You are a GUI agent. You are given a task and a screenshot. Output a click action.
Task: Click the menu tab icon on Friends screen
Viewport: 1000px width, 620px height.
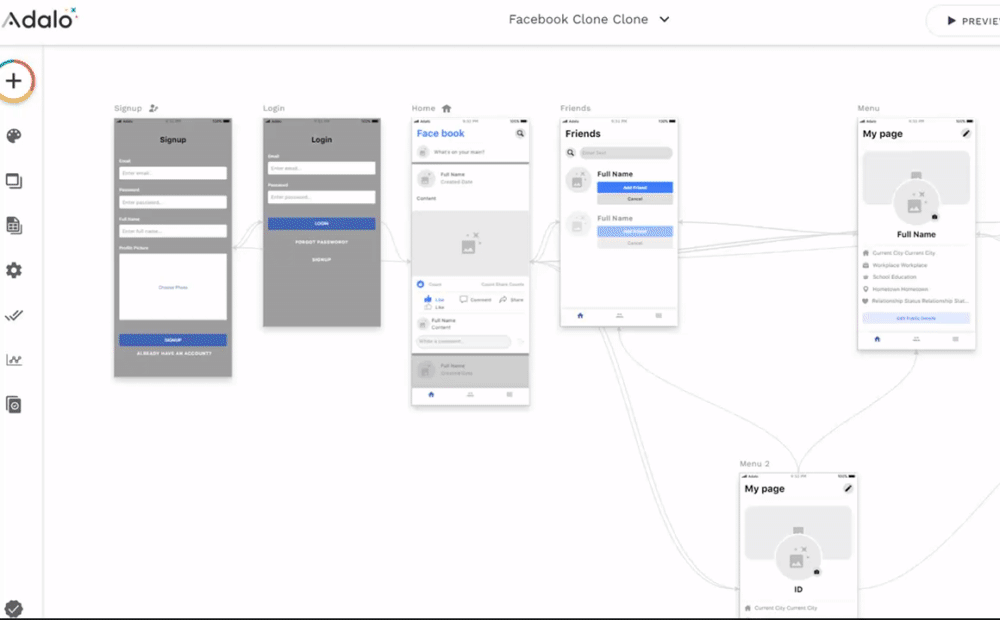click(x=658, y=315)
